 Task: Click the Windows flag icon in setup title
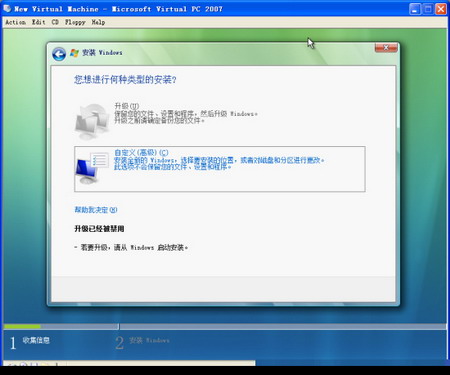point(74,53)
